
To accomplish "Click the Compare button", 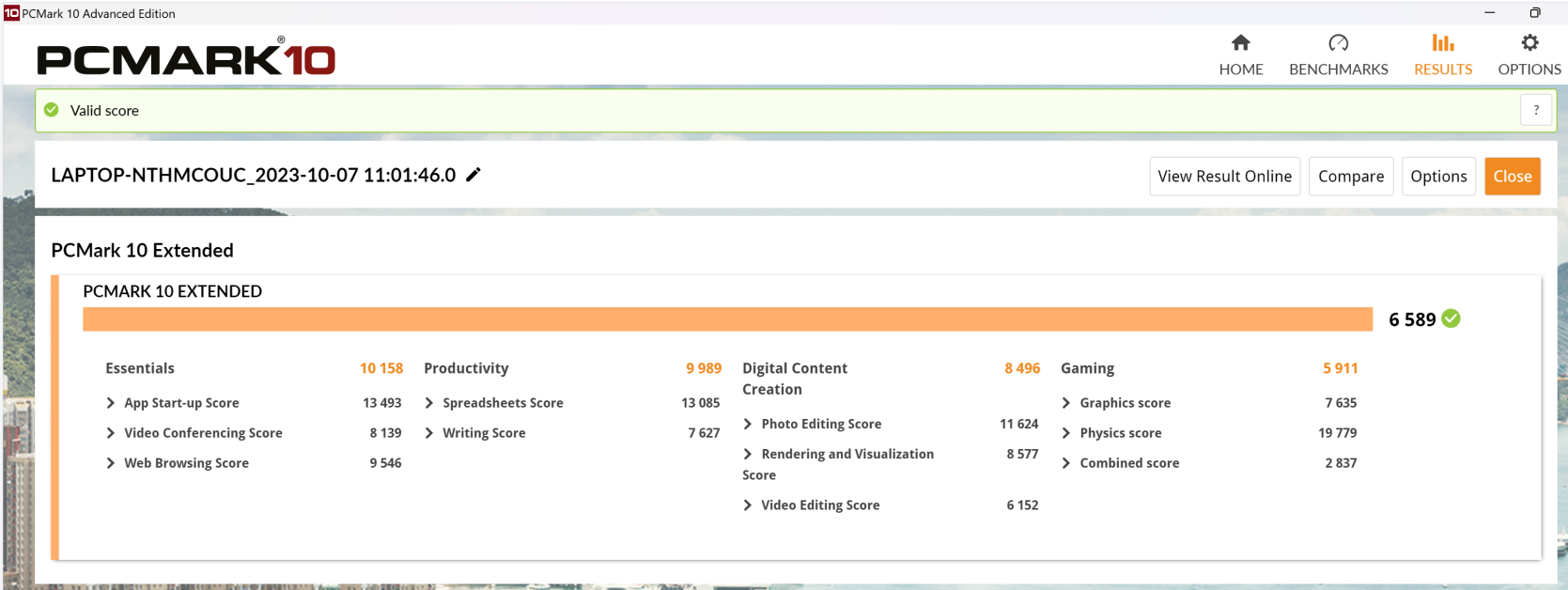I will pos(1350,177).
